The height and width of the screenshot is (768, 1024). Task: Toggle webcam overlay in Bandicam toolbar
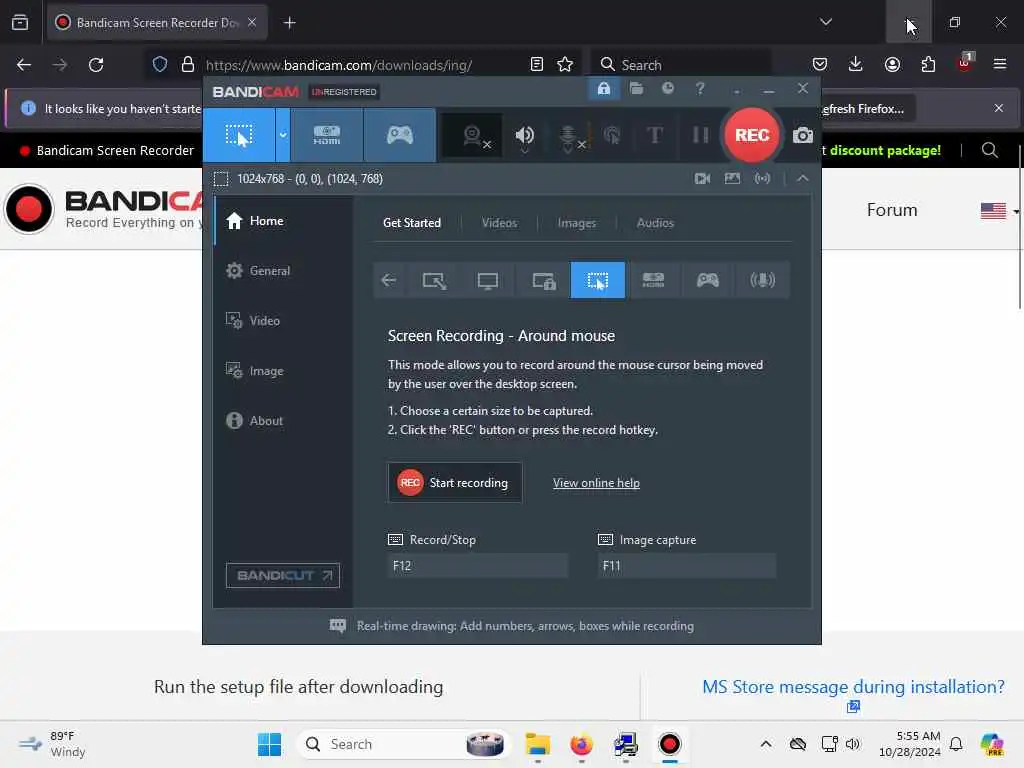click(473, 135)
